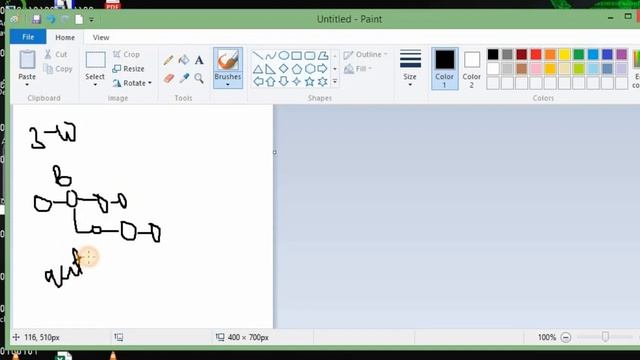Pick the pink color swatch
The height and width of the screenshot is (360, 640).
tap(536, 69)
